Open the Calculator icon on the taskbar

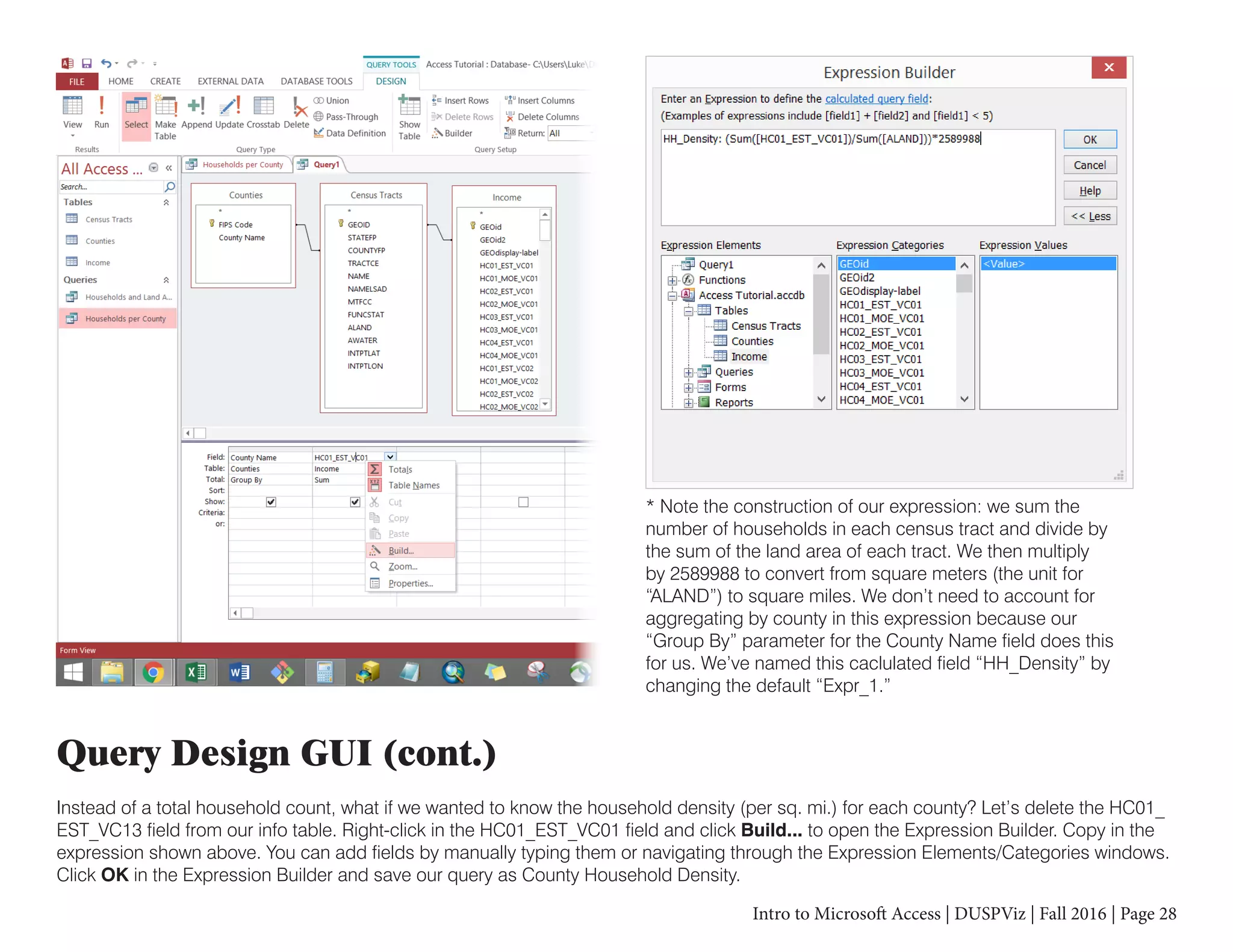[325, 672]
